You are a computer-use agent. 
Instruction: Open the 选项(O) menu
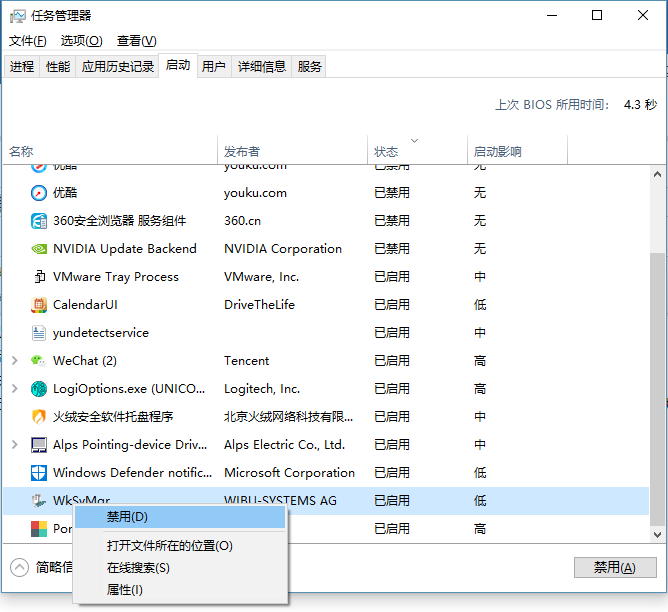(81, 41)
